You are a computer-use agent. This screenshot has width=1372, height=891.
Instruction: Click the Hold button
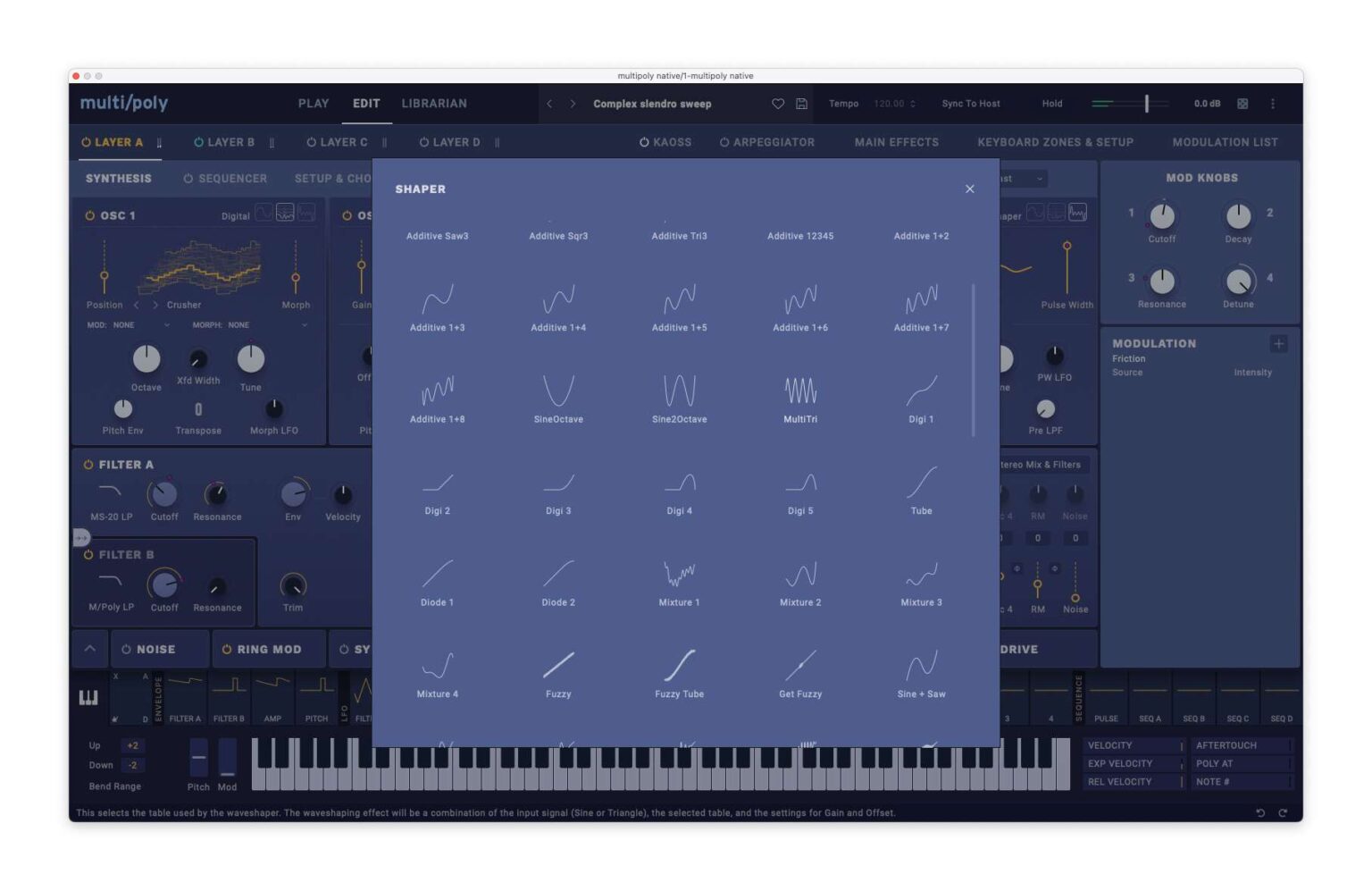click(1052, 104)
